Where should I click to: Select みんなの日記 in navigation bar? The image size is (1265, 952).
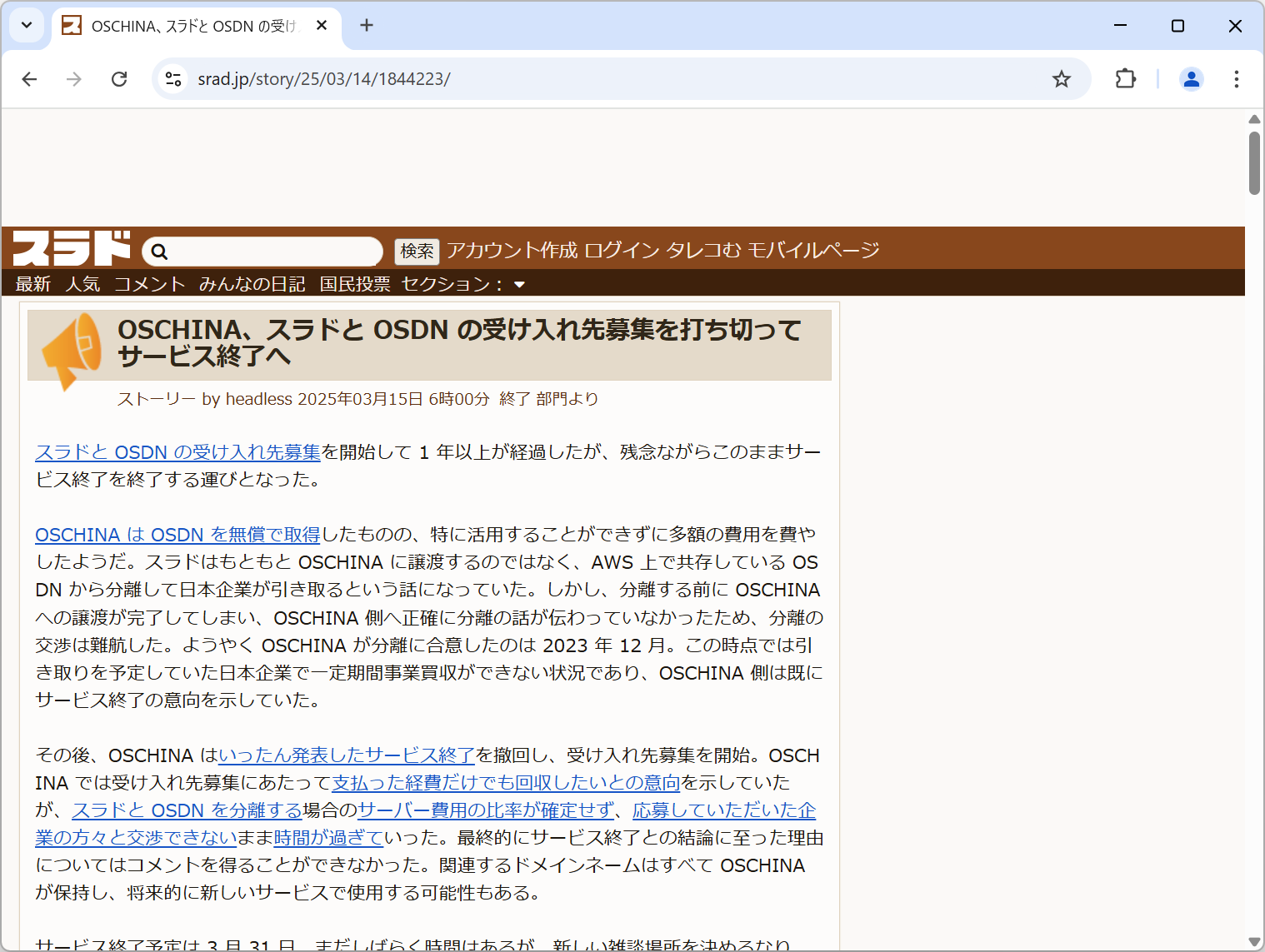(252, 284)
